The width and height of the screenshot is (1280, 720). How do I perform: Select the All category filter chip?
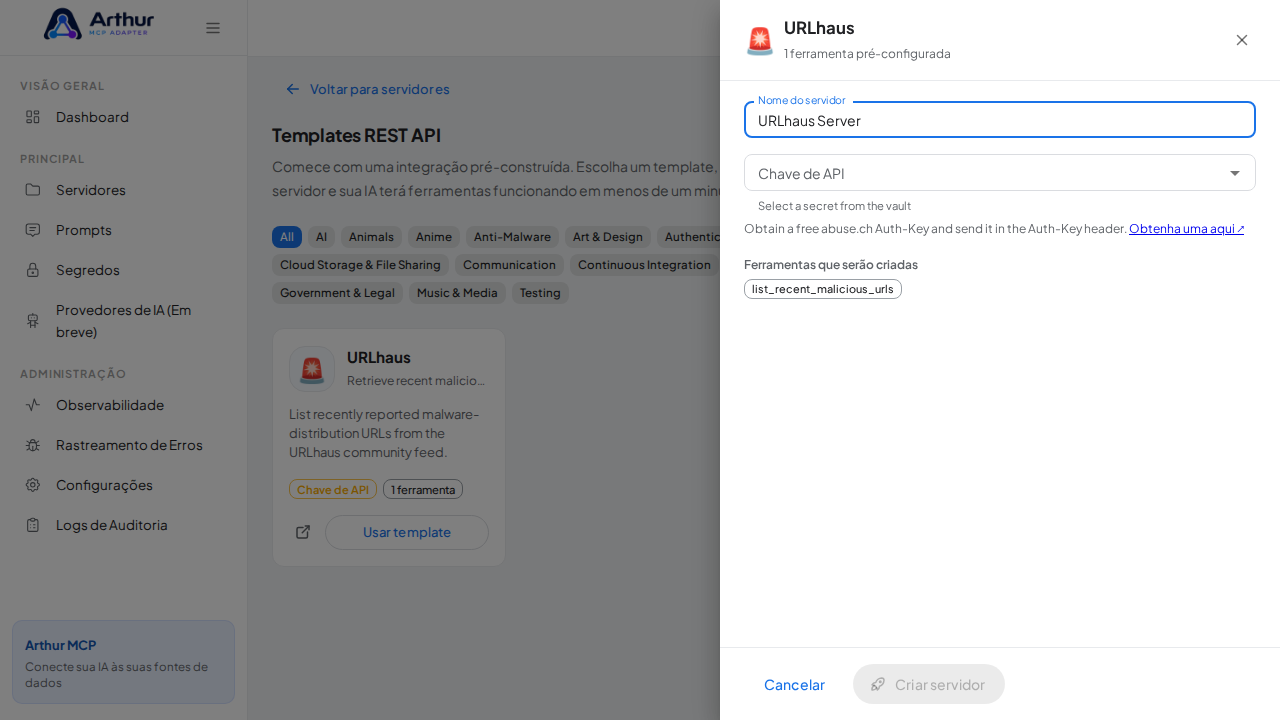click(287, 237)
